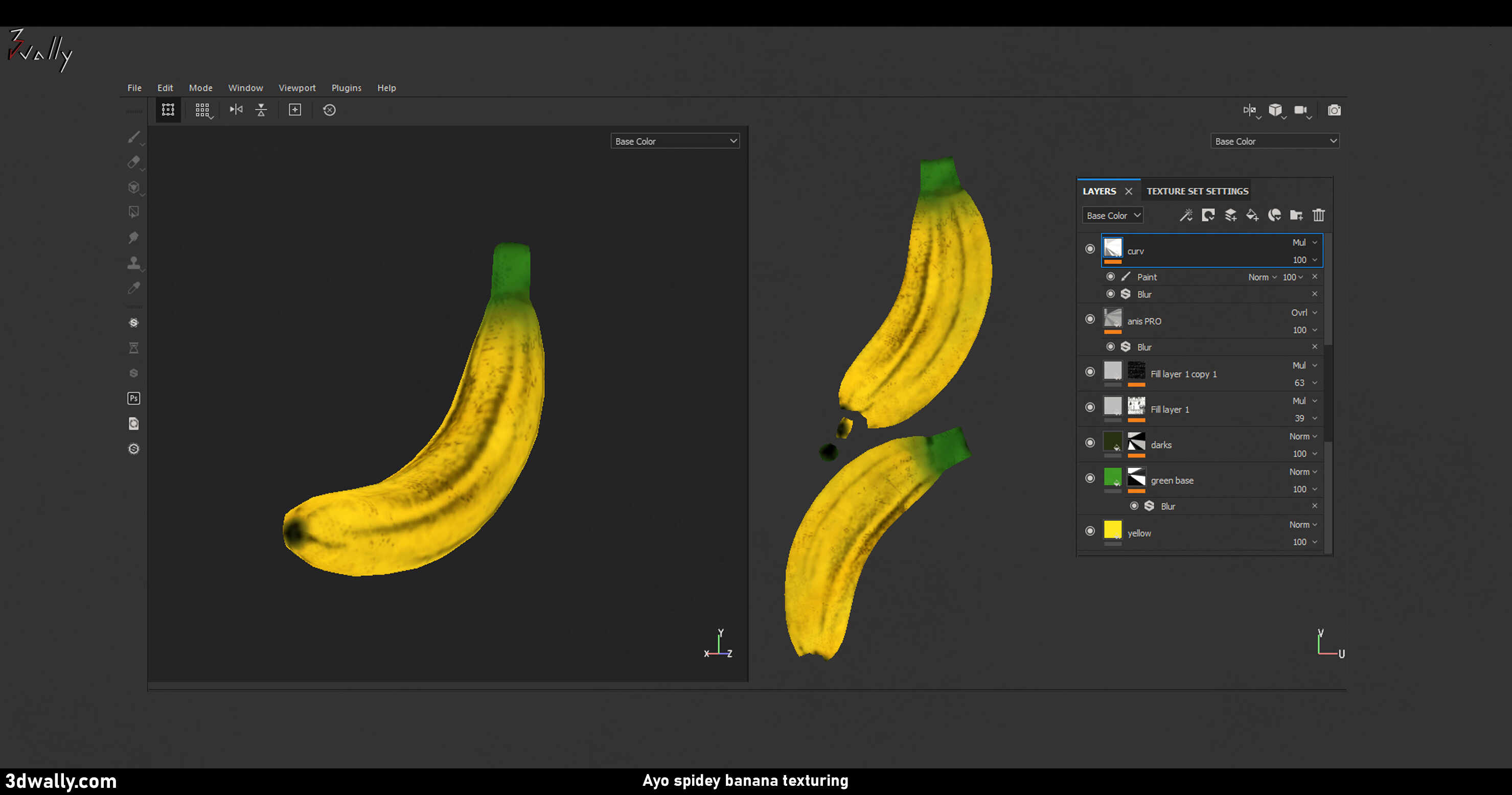Hide the yellow layer

pyautogui.click(x=1090, y=531)
